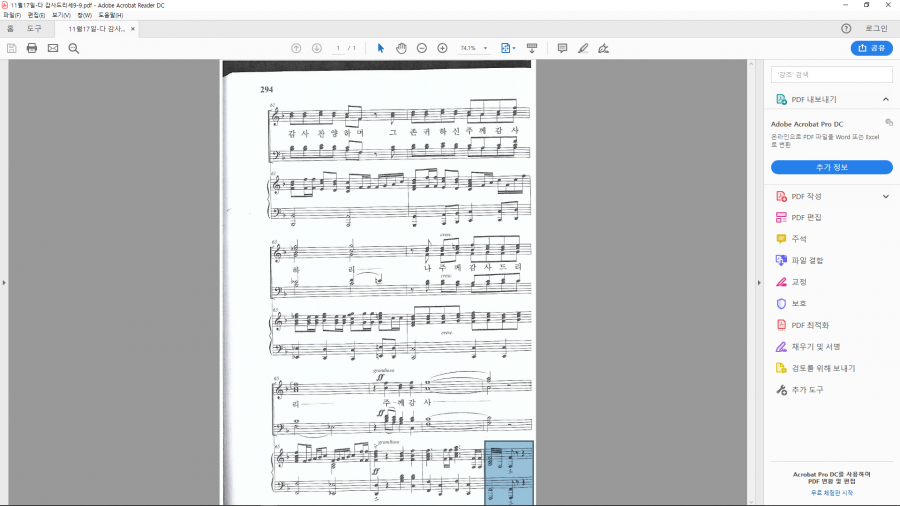
Task: Open 추가 도구 more tools
Action: pos(807,390)
